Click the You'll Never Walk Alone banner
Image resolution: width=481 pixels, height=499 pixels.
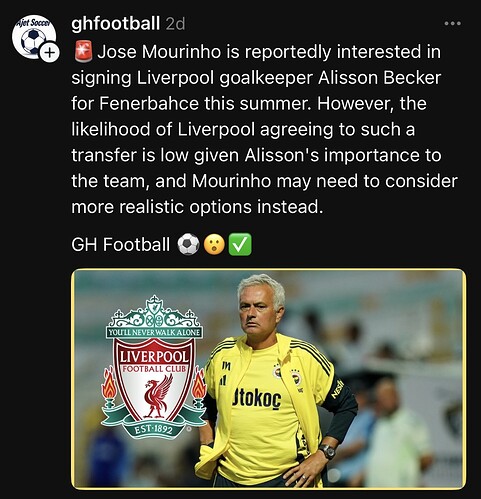(154, 332)
